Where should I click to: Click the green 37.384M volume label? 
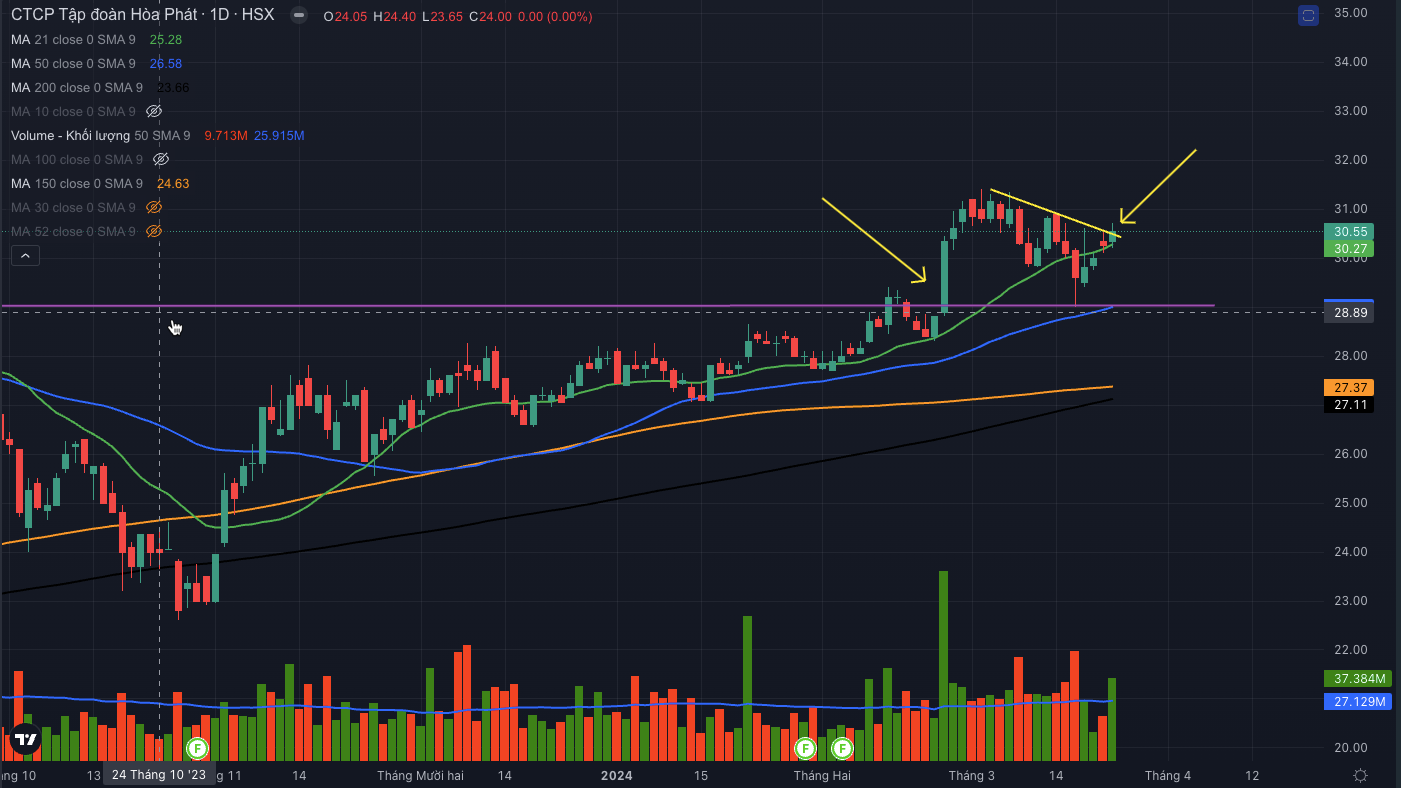point(1360,679)
